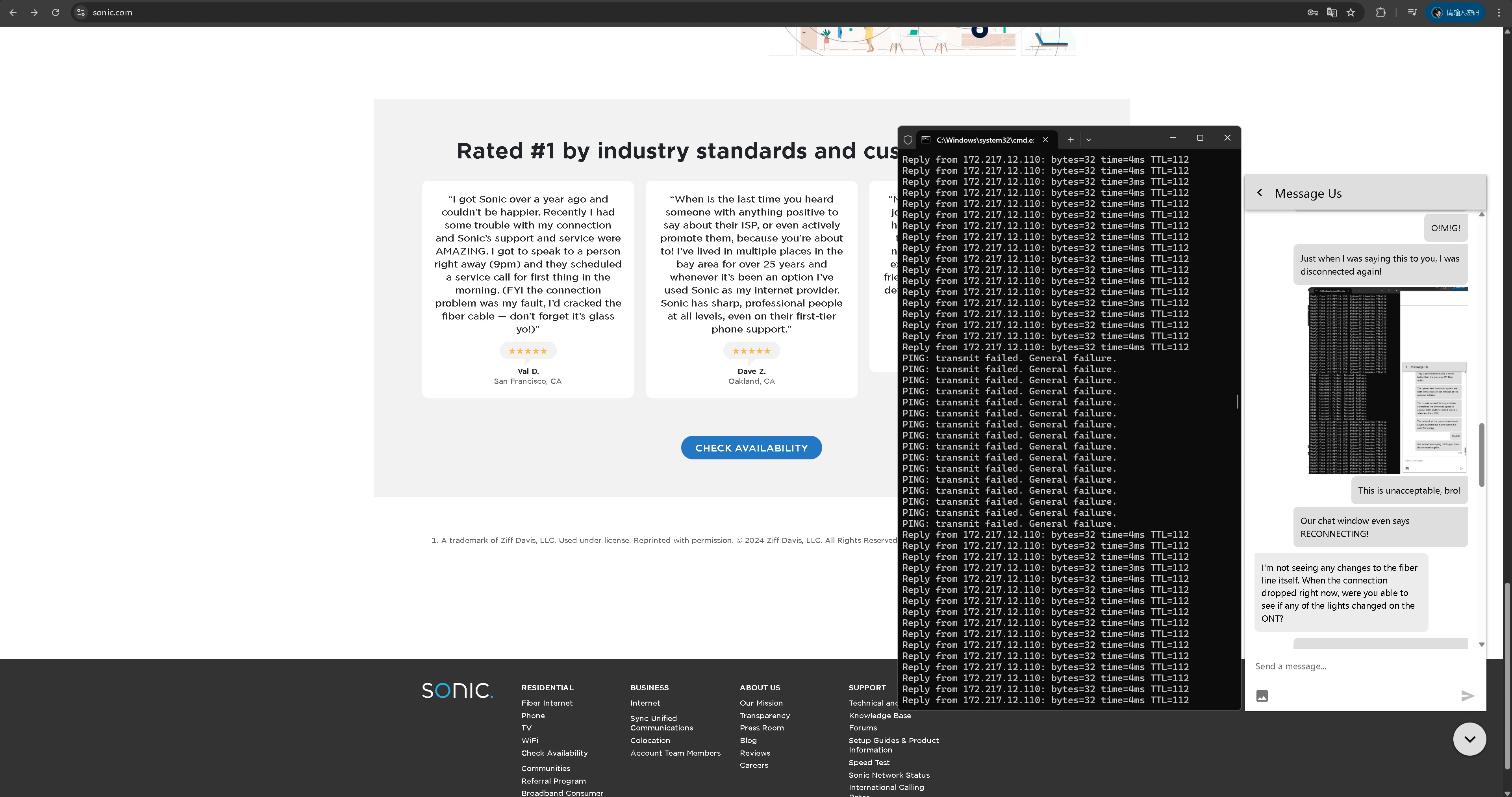Reload the sonic.com page

point(55,12)
